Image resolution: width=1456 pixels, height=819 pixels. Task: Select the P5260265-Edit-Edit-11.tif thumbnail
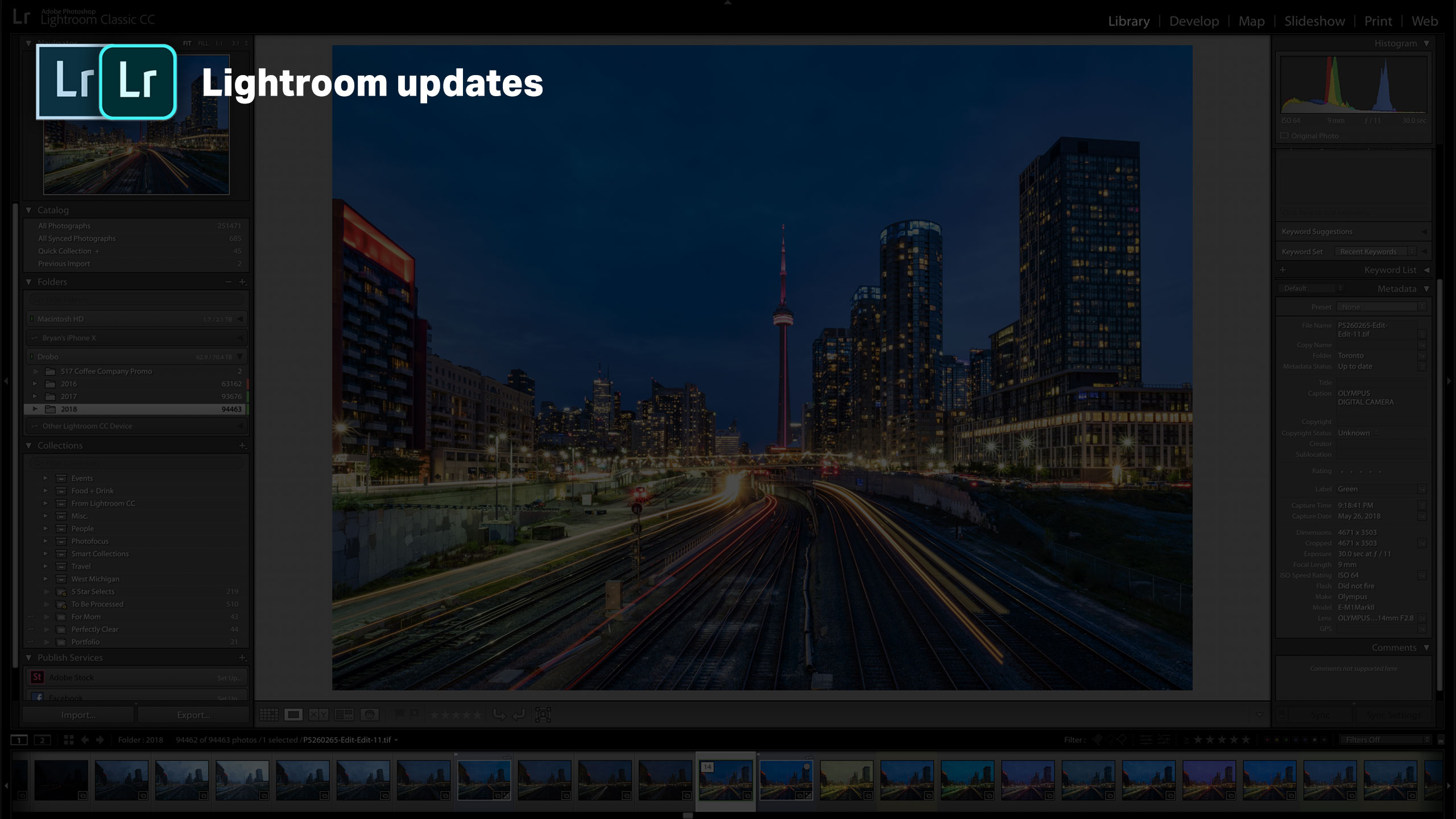click(725, 781)
